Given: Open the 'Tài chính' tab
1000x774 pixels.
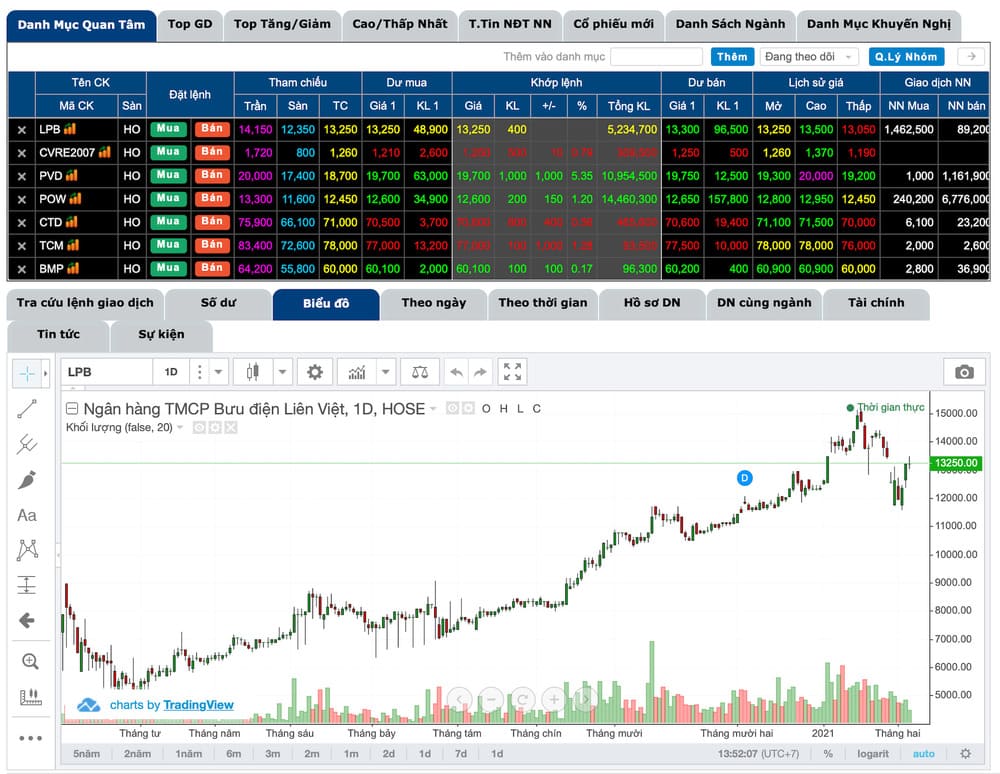Looking at the screenshot, I should pyautogui.click(x=876, y=303).
